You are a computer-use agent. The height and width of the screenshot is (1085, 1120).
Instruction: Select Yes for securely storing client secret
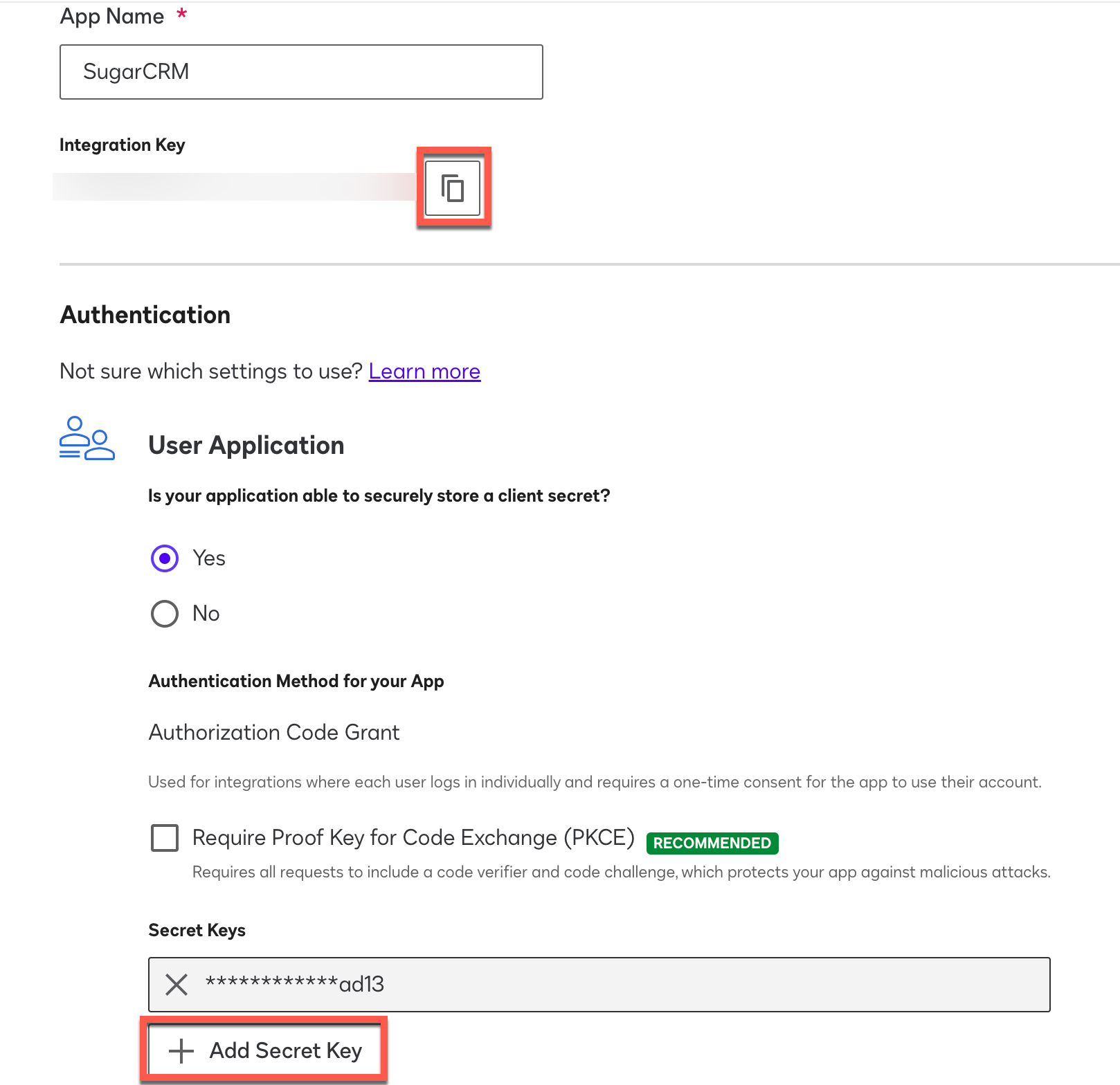pos(165,558)
